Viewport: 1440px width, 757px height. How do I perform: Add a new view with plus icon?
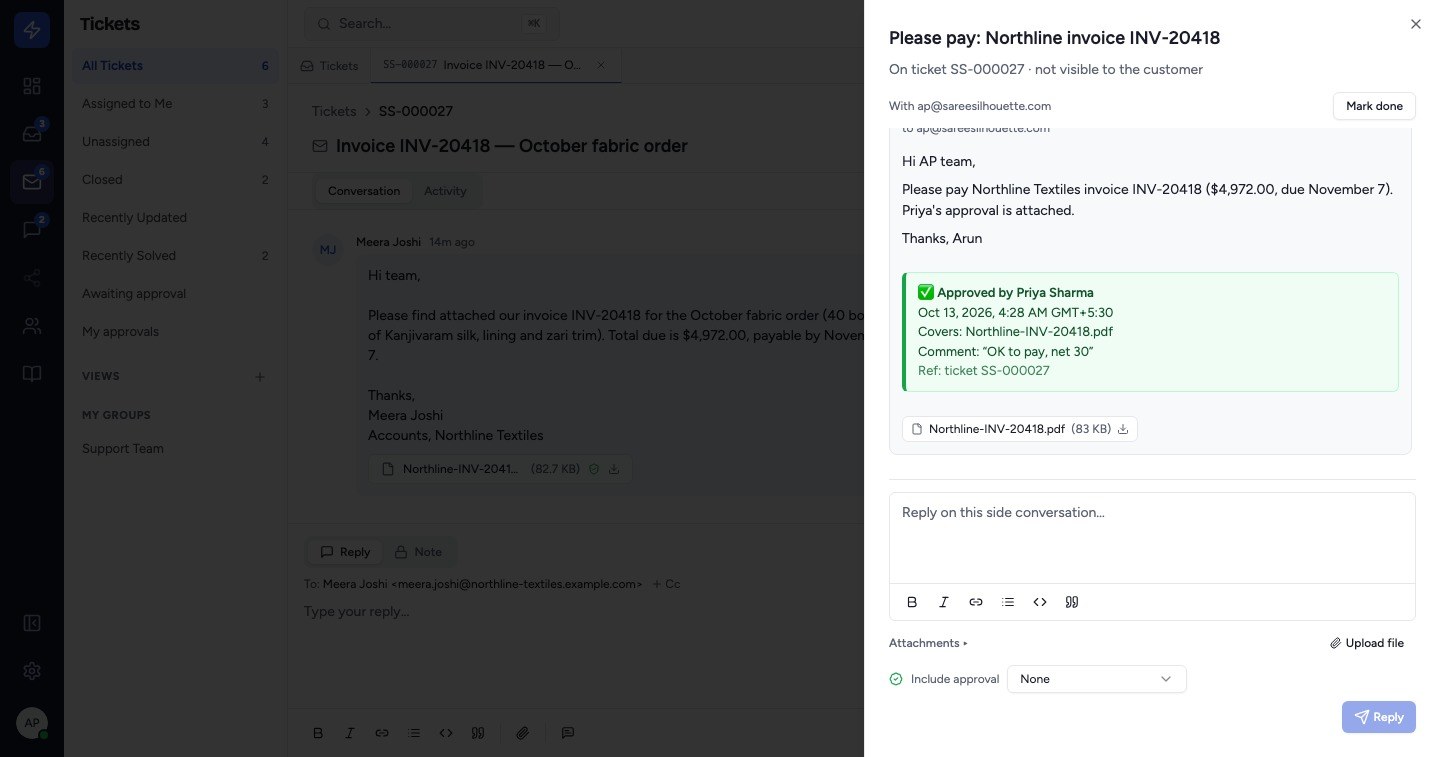coord(260,377)
